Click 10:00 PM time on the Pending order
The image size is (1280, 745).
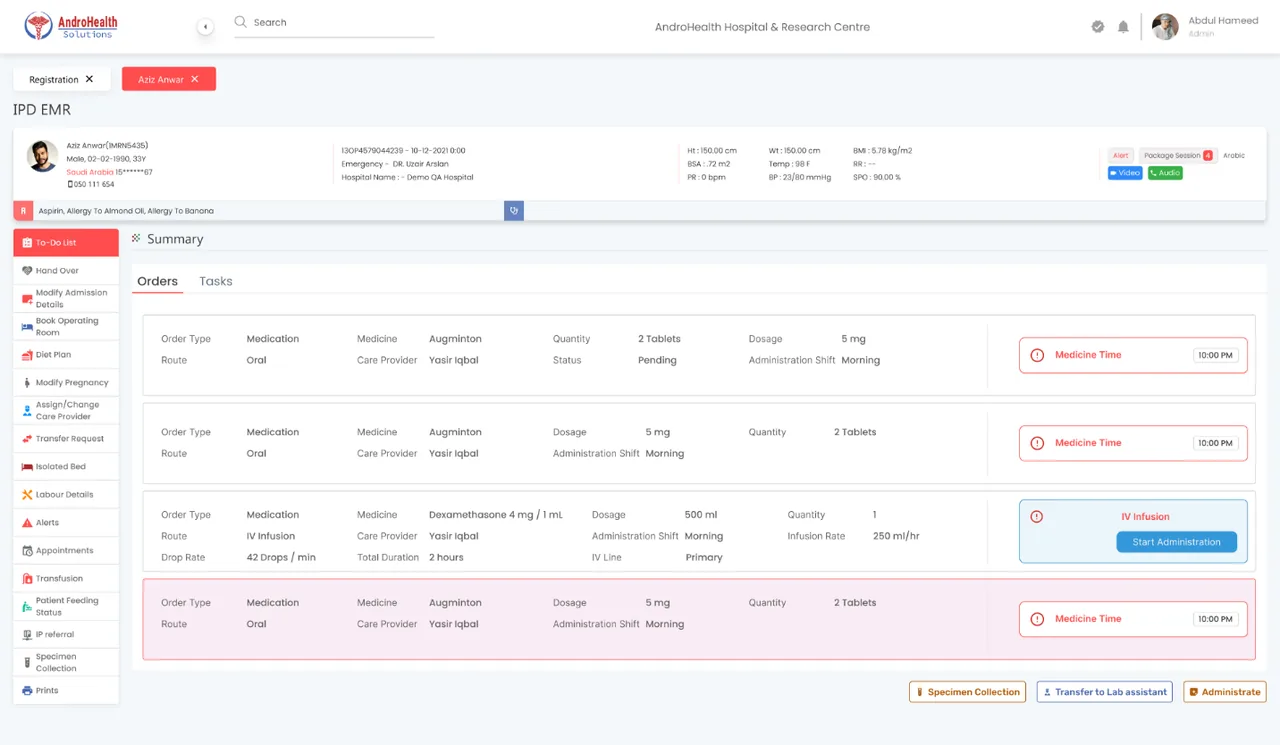(1215, 355)
